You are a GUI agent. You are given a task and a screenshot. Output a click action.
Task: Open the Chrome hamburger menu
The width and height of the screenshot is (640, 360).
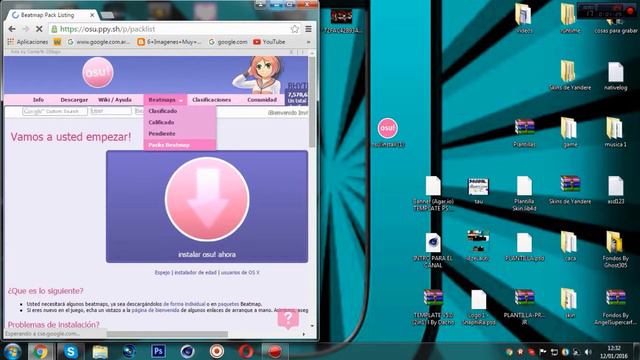point(309,29)
